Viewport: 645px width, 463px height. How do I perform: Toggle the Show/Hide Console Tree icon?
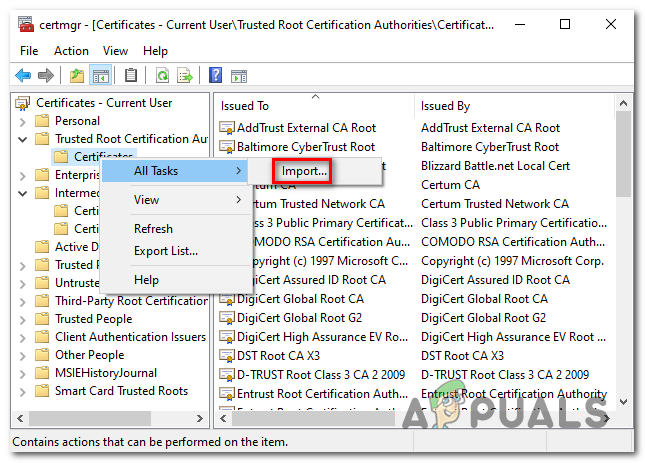[x=100, y=76]
